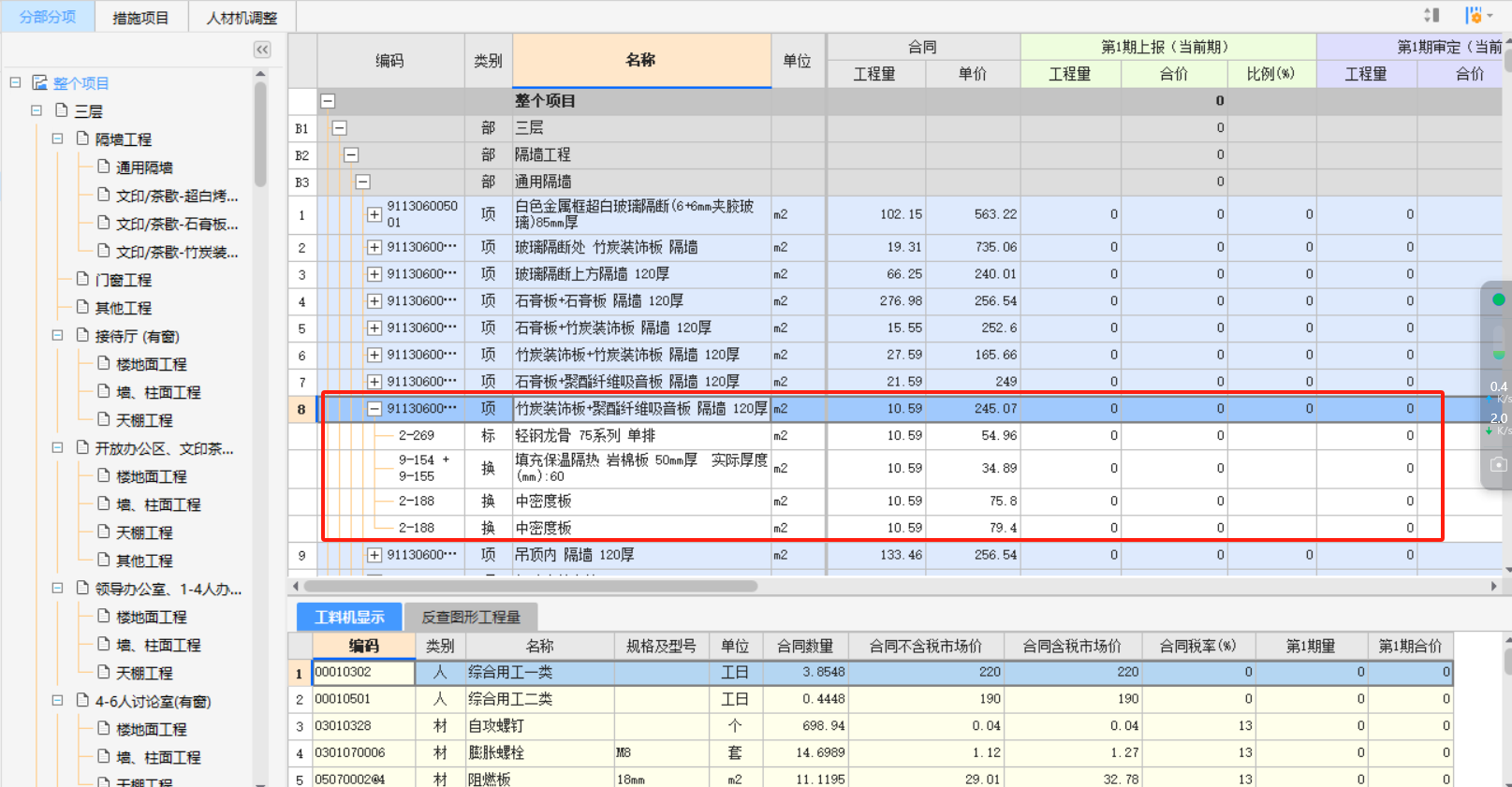Click the camera icon on right floating bar
Viewport: 1512px width, 787px height.
1498,464
